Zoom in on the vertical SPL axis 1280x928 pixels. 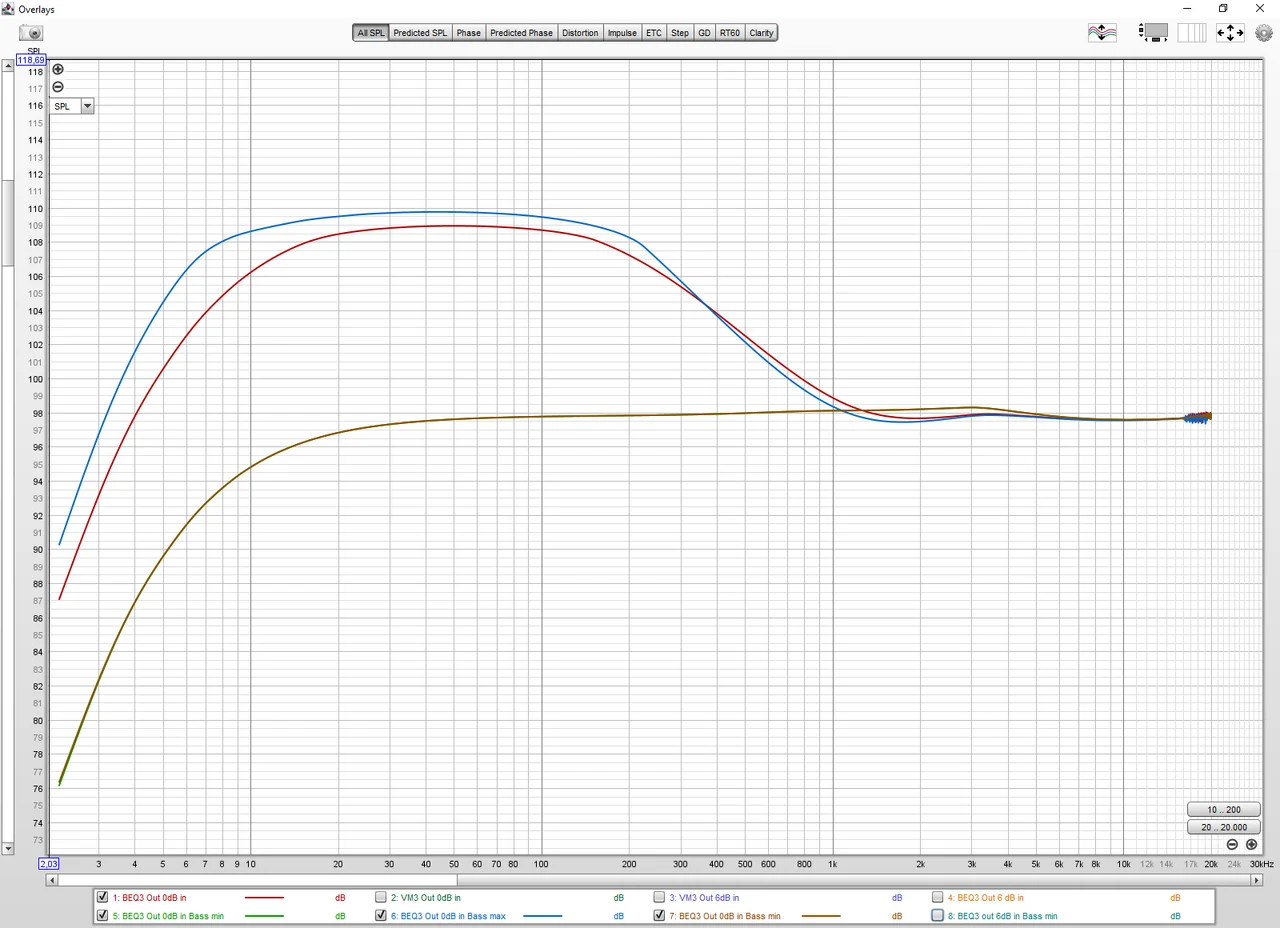click(x=58, y=69)
